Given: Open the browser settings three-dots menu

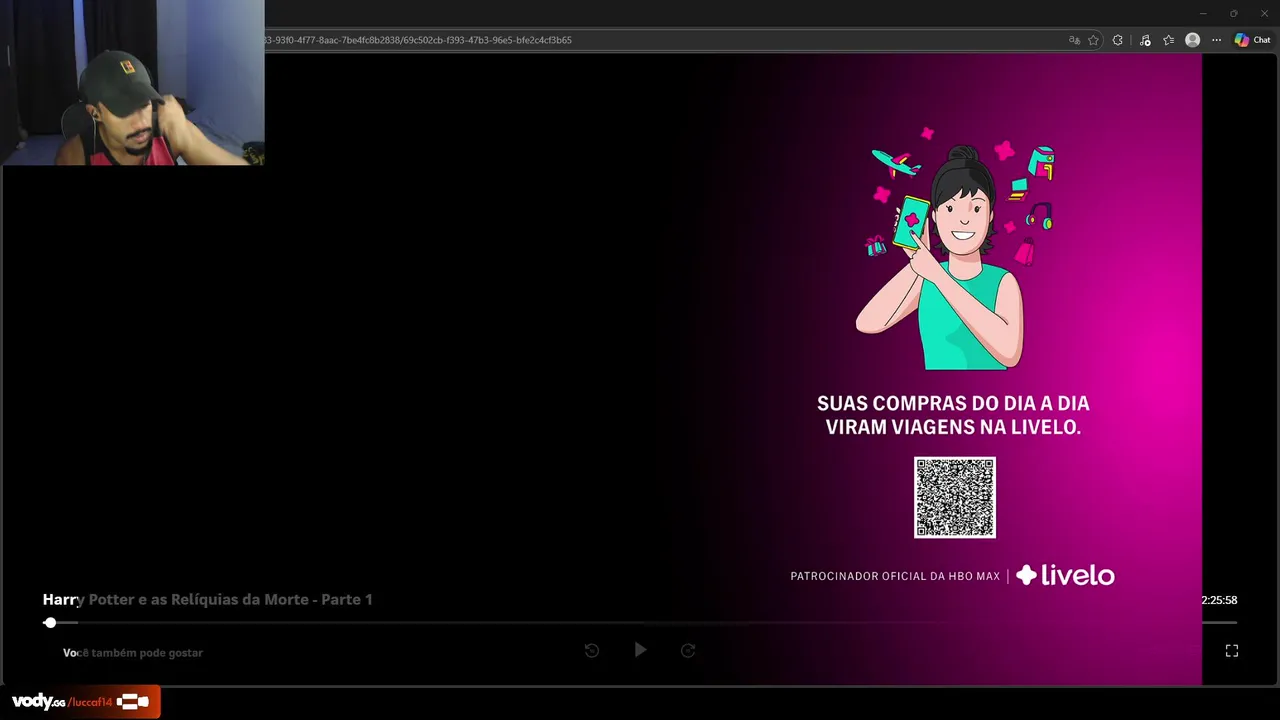Looking at the screenshot, I should point(1216,40).
